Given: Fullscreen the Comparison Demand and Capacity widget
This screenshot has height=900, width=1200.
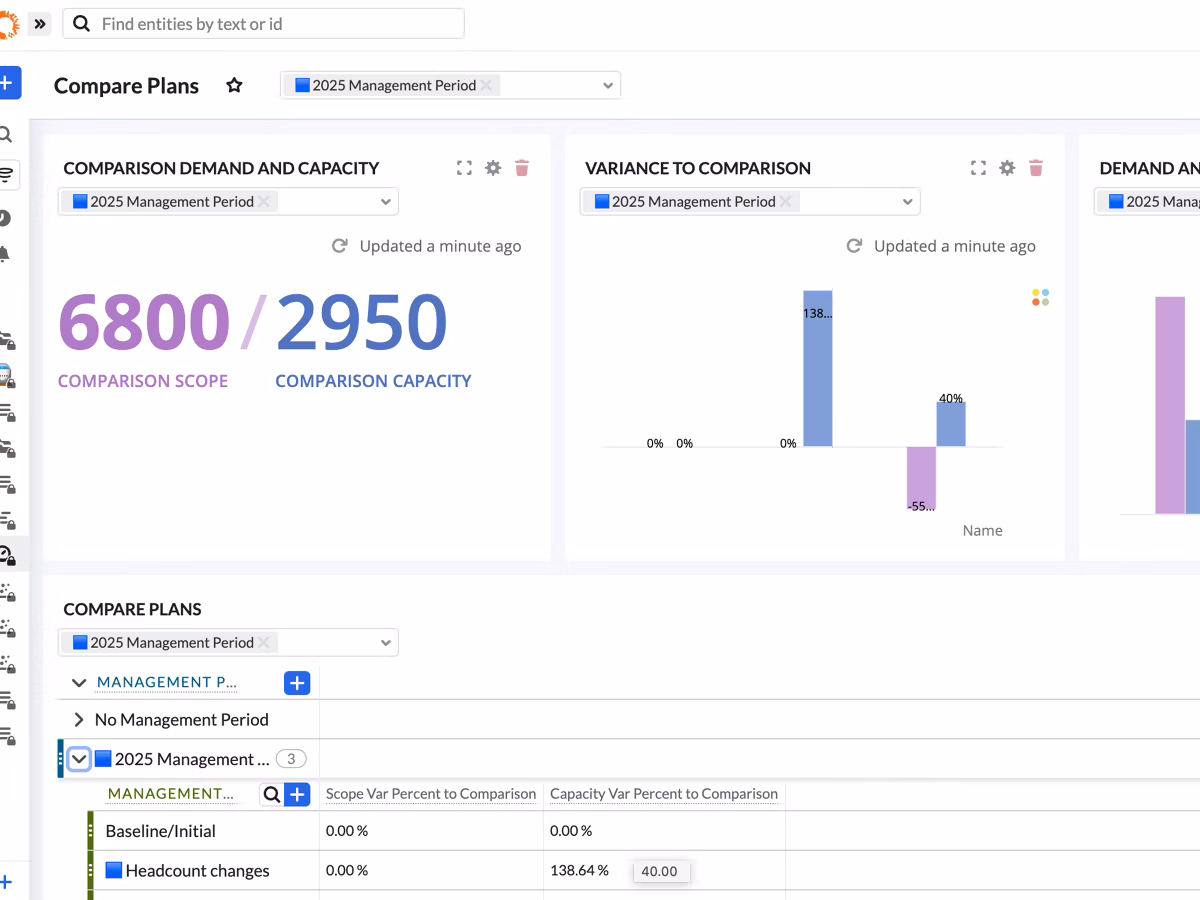Looking at the screenshot, I should click(464, 168).
